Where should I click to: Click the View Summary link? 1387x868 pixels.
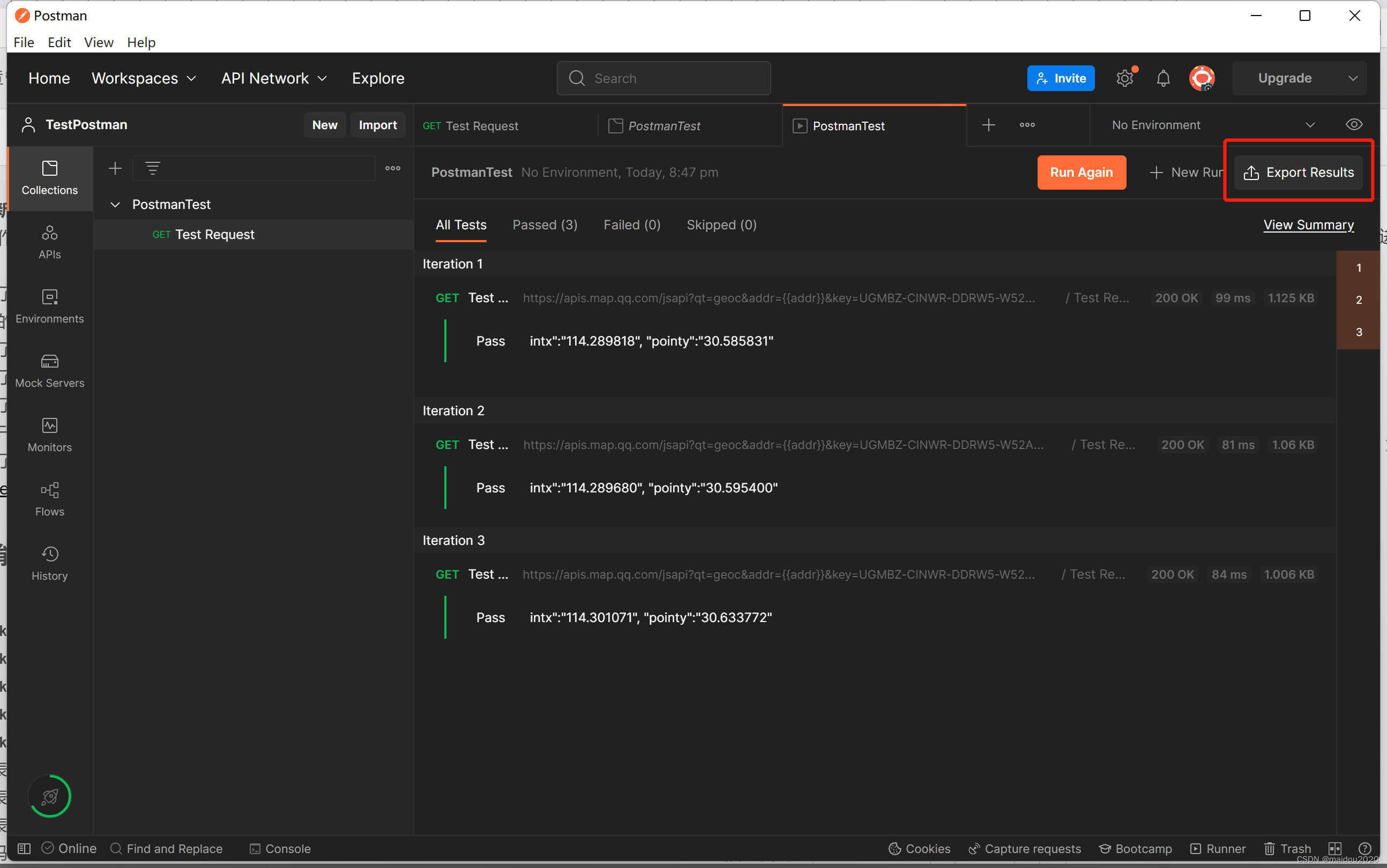coord(1308,224)
